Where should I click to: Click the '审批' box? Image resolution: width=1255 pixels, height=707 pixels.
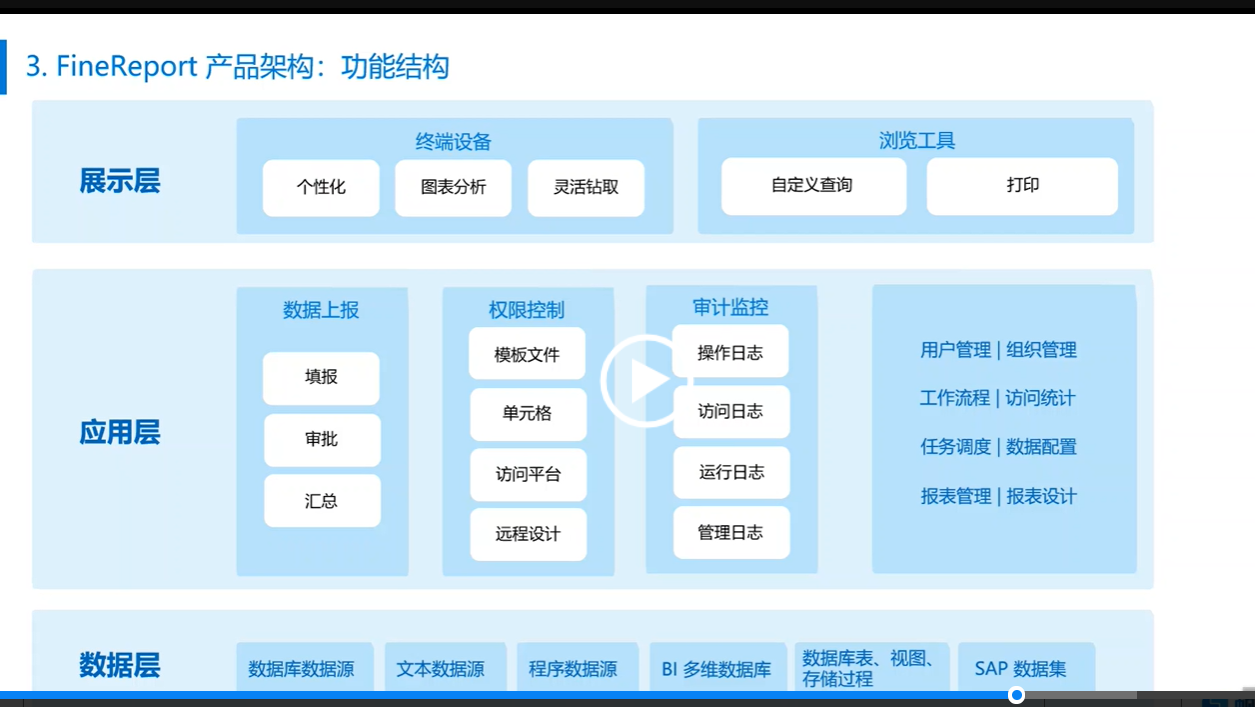click(x=322, y=440)
